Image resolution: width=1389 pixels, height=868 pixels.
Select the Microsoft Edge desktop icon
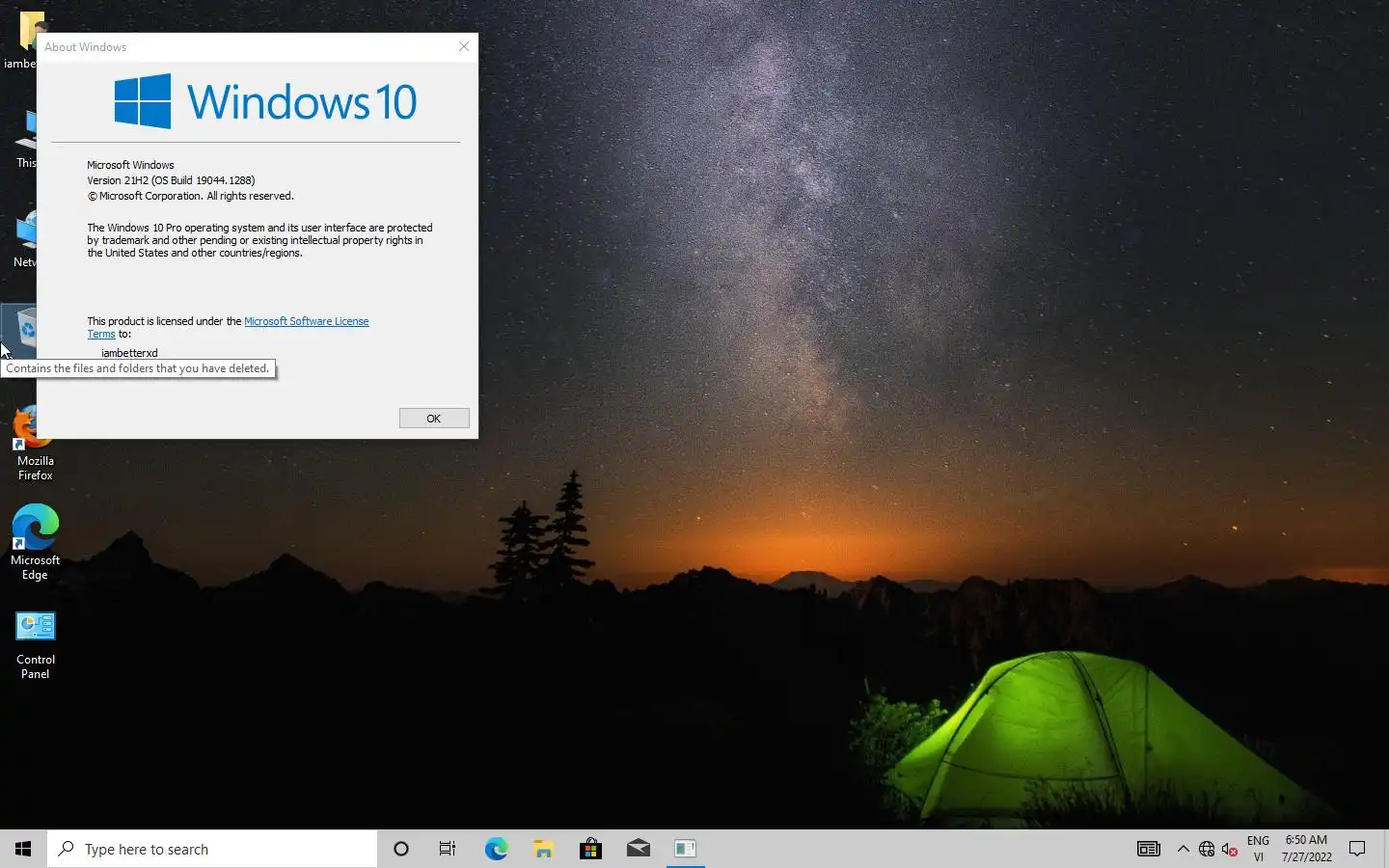pyautogui.click(x=35, y=543)
